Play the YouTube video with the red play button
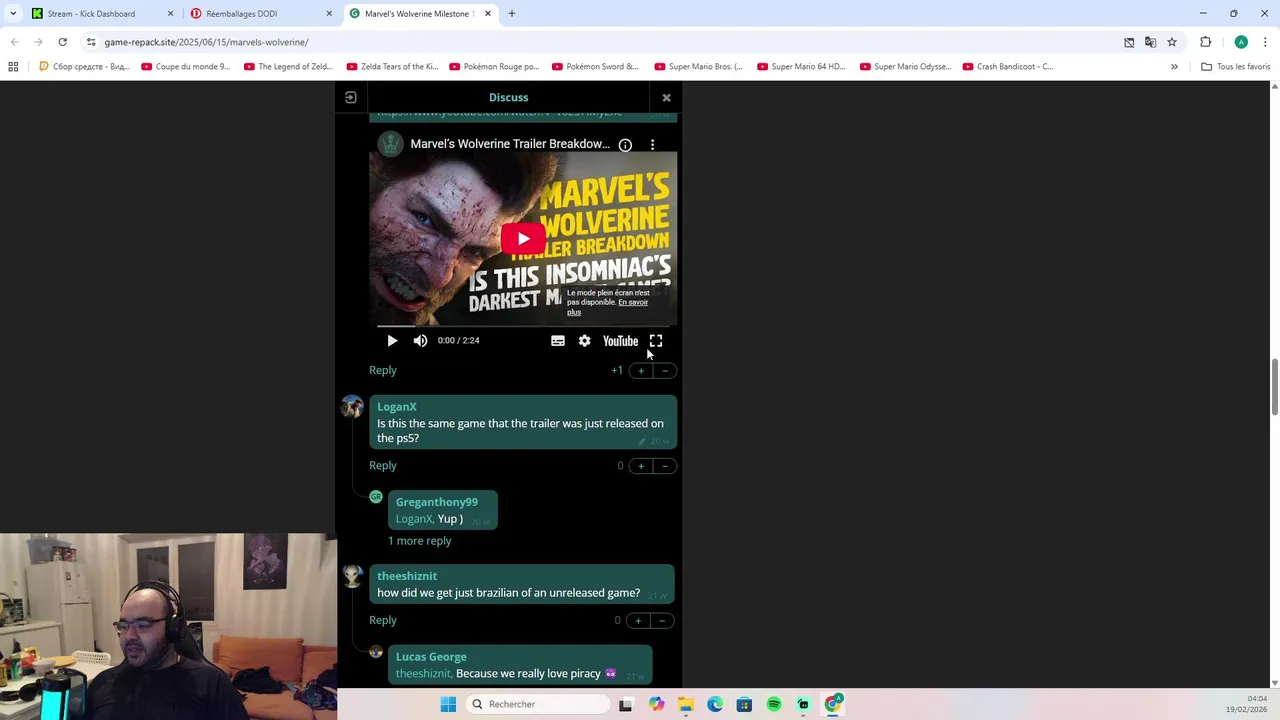This screenshot has width=1280, height=720. tap(523, 239)
